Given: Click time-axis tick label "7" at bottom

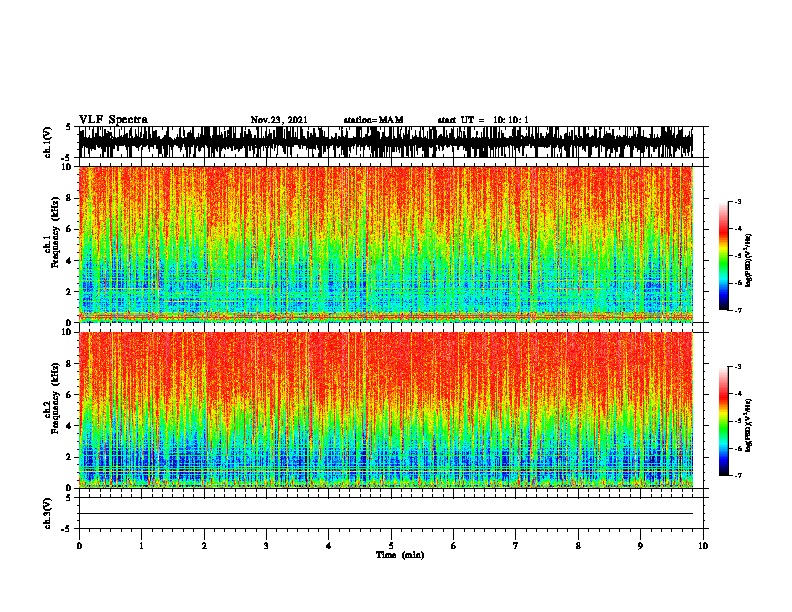Looking at the screenshot, I should click(x=516, y=546).
